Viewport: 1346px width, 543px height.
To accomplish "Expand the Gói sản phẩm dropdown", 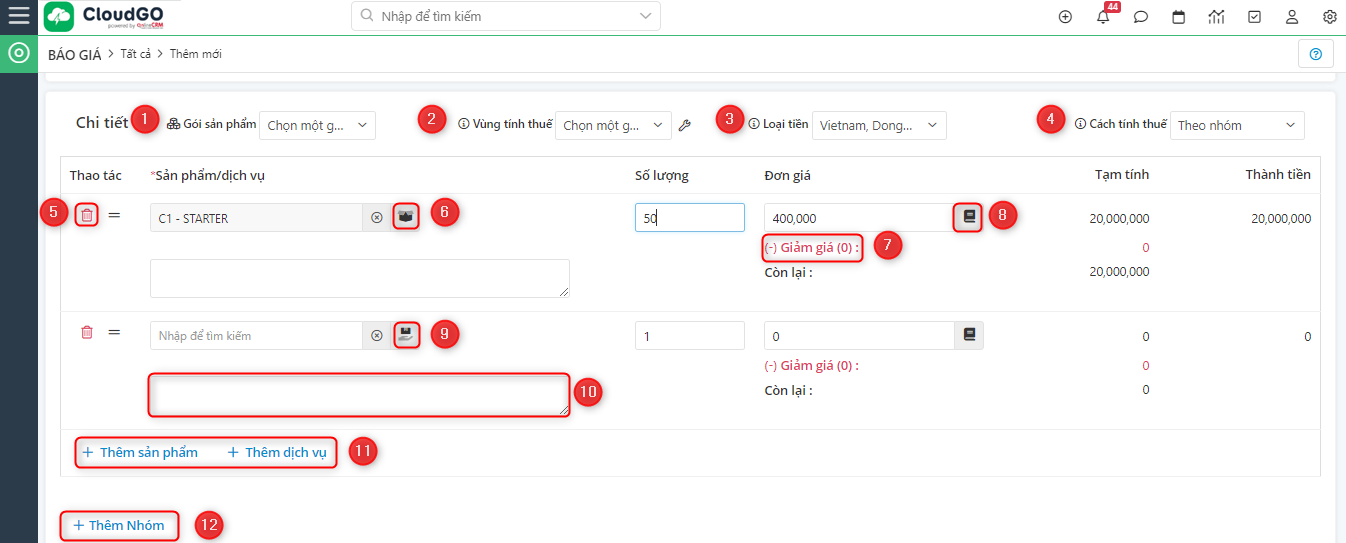I will coord(317,125).
